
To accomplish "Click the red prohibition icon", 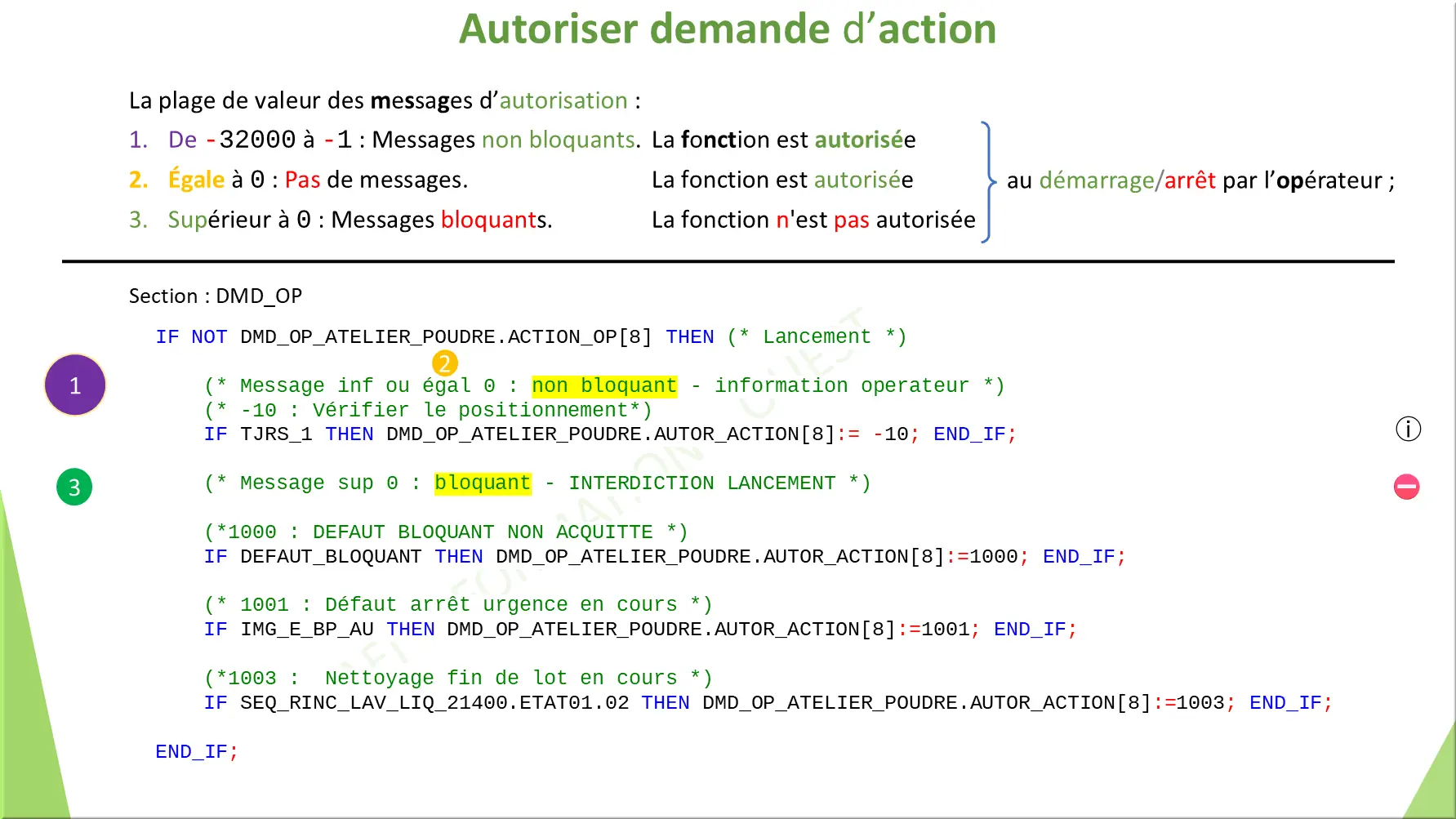I will coord(1407,487).
